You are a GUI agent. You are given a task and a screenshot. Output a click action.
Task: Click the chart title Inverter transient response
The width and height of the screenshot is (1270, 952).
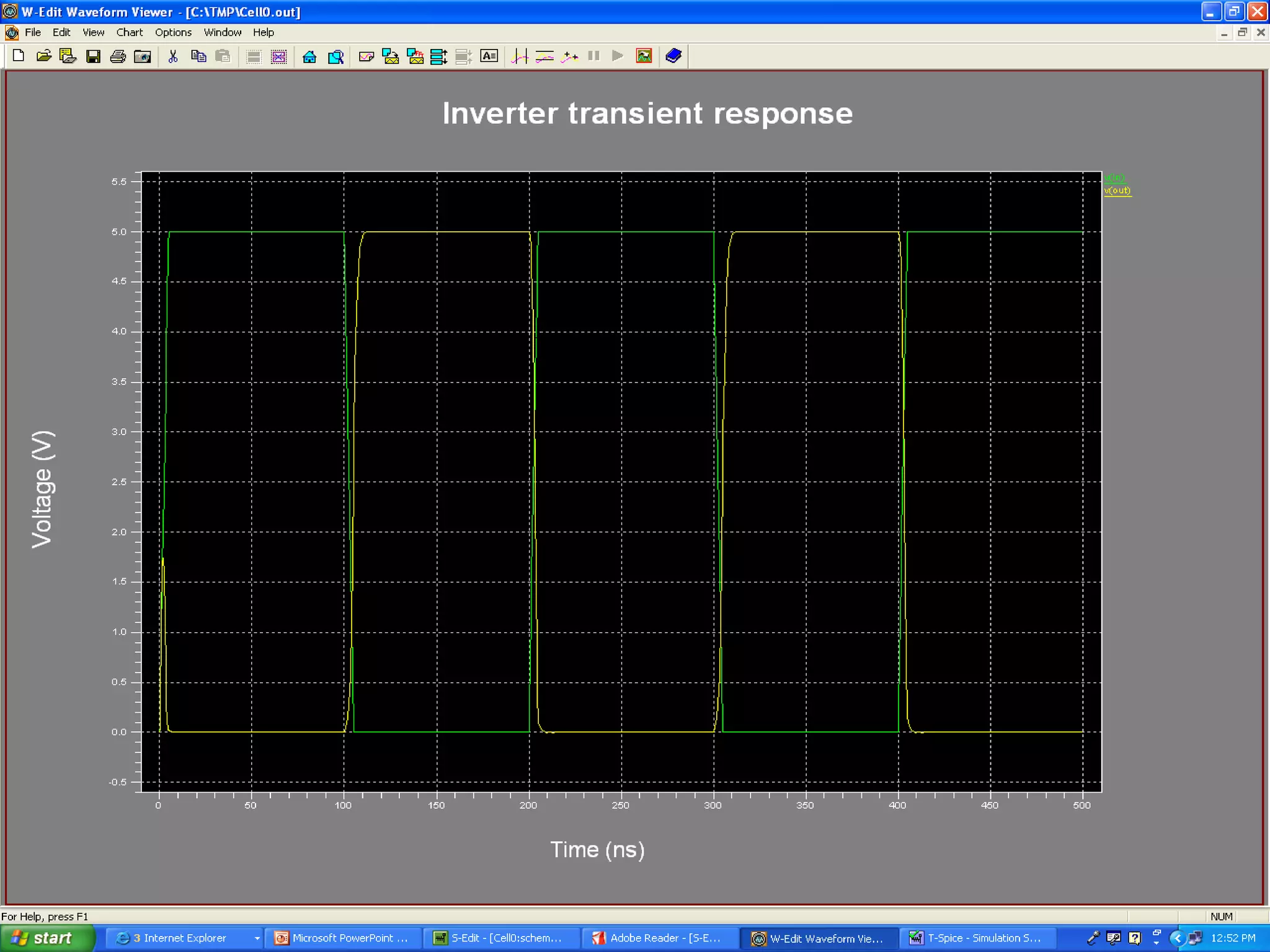pyautogui.click(x=647, y=113)
